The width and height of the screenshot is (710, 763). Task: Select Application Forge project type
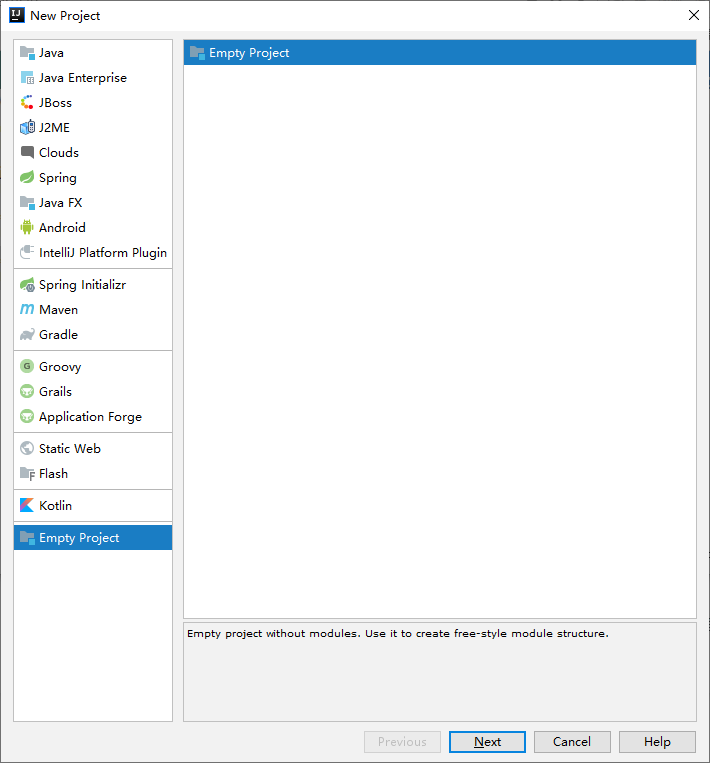(x=90, y=417)
